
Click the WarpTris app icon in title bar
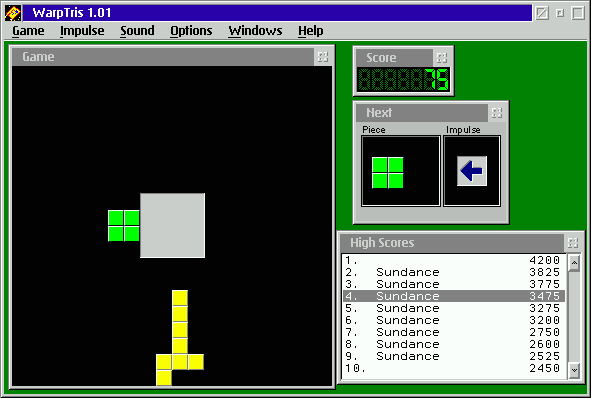(13, 13)
